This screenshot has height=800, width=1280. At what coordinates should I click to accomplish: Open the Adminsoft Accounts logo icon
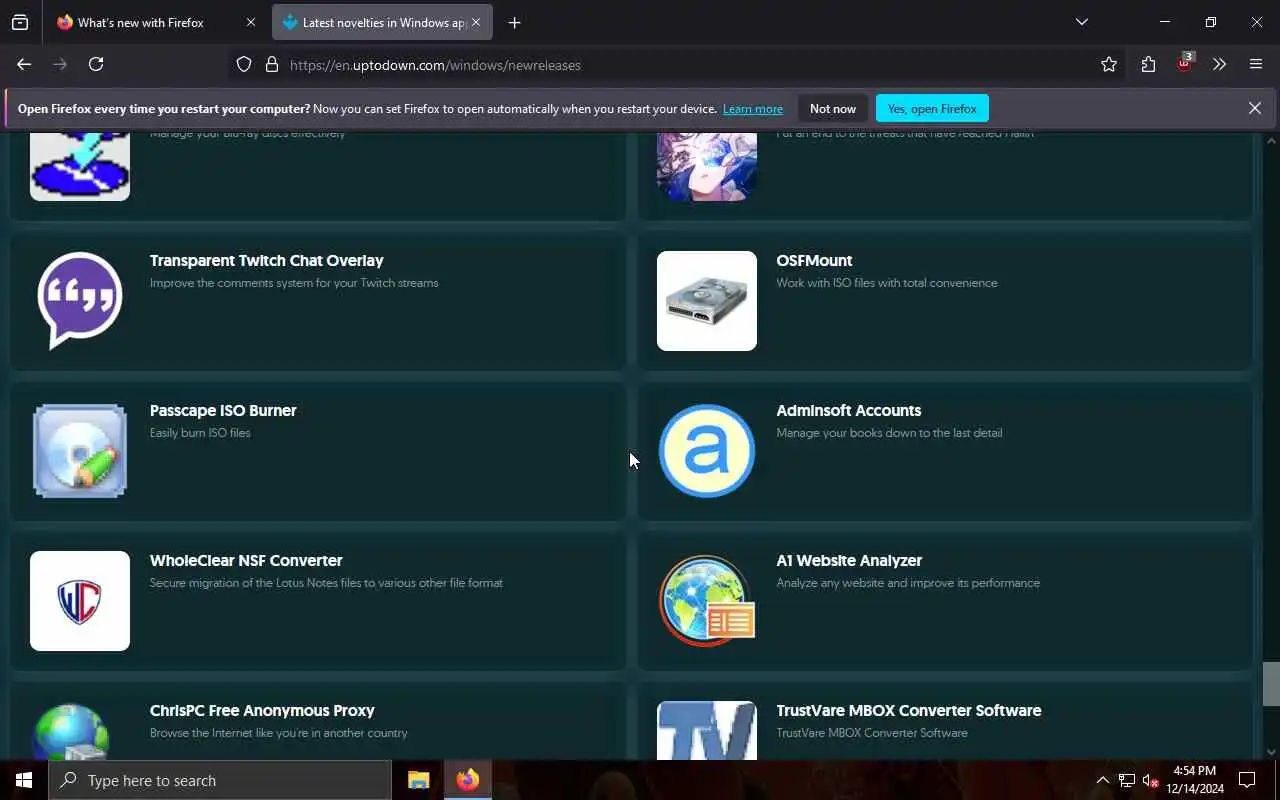(707, 451)
